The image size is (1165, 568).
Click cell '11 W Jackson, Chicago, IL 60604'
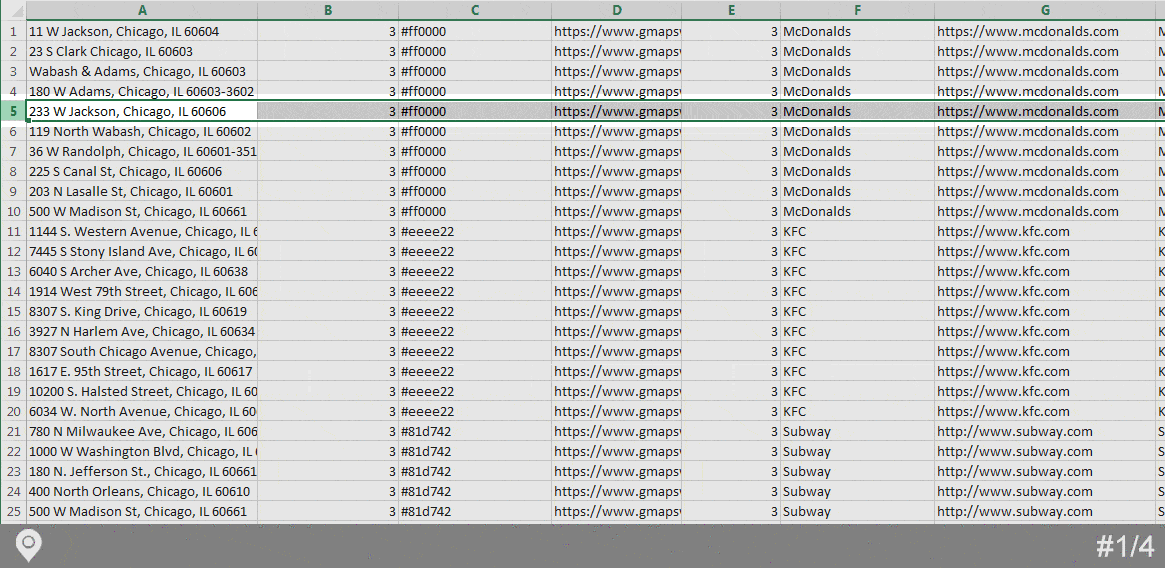click(142, 31)
